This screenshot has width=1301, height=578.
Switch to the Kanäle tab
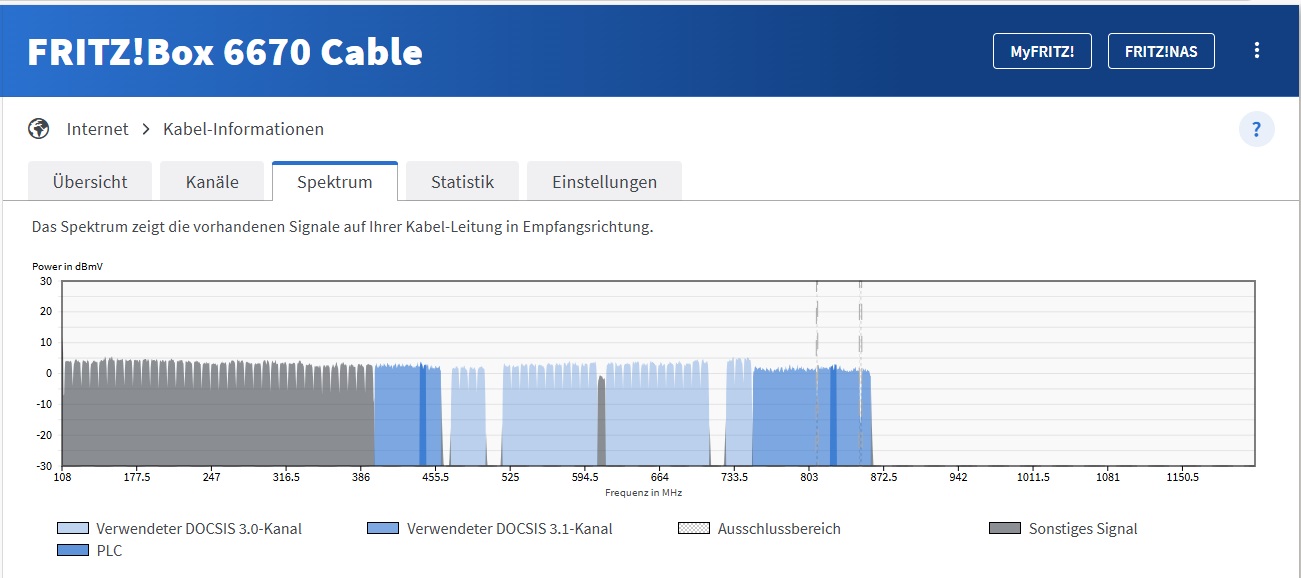click(x=212, y=181)
